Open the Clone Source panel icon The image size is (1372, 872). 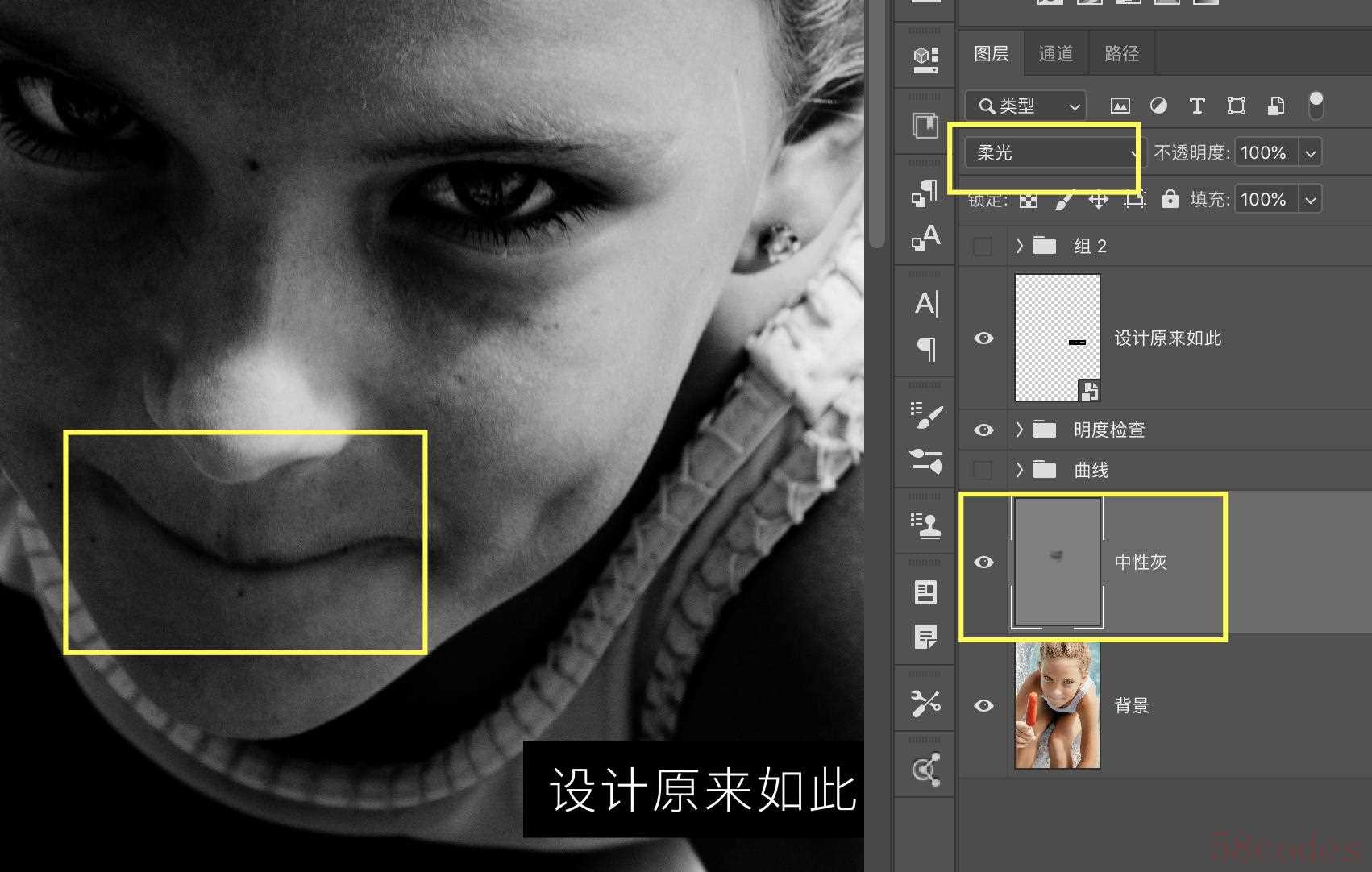(x=925, y=526)
